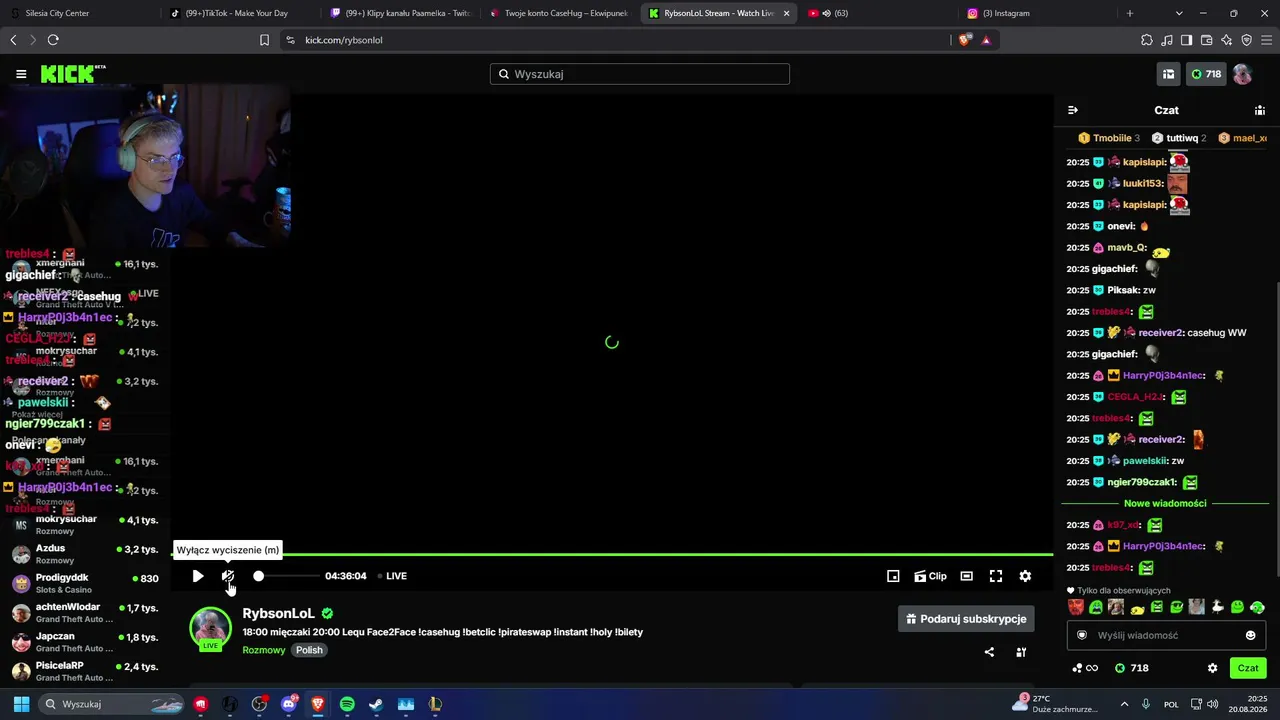
Task: Switch to the Klipy kanału Paamelka Twitch tab
Action: click(x=400, y=13)
